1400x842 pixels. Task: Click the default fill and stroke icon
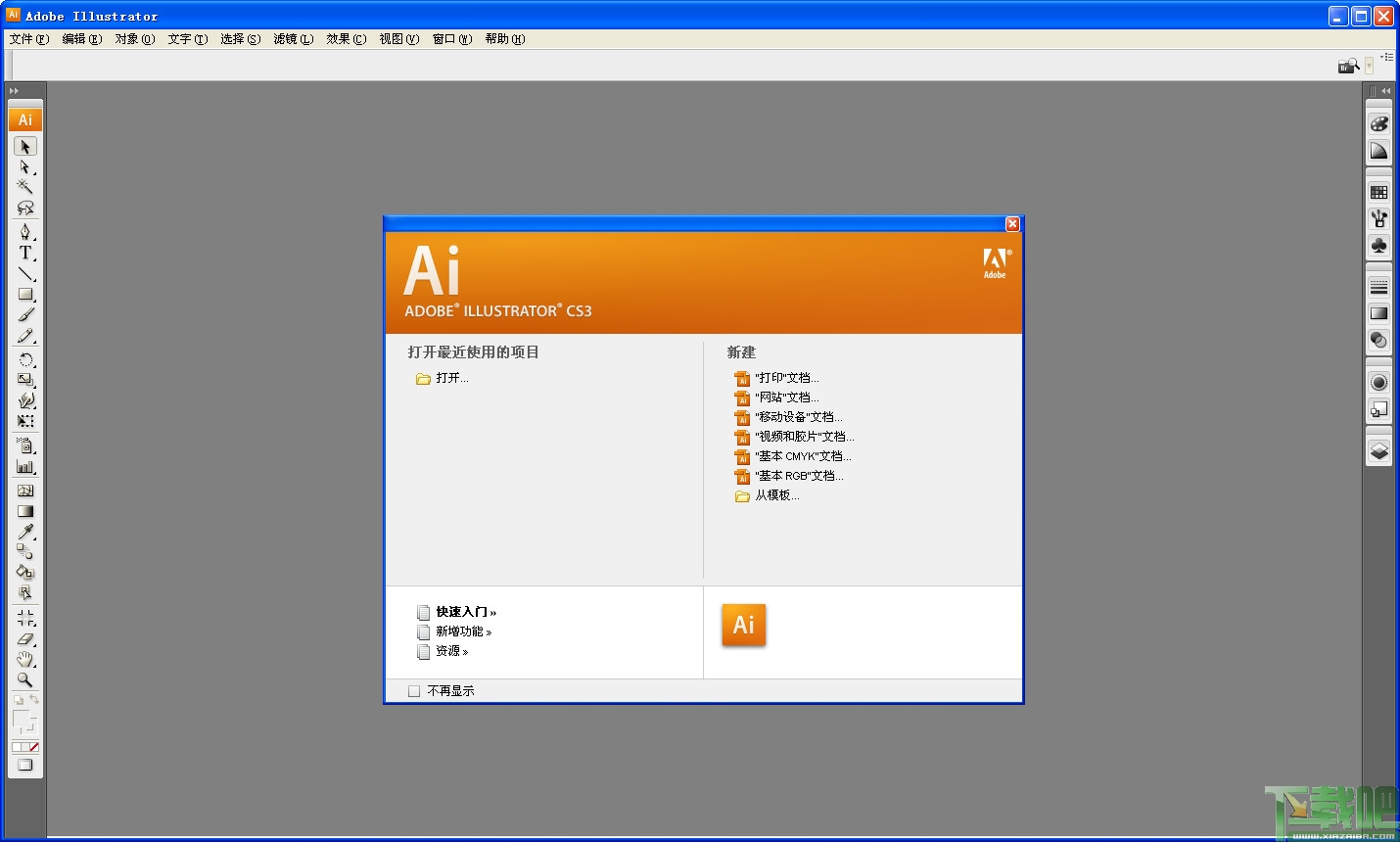click(x=19, y=700)
